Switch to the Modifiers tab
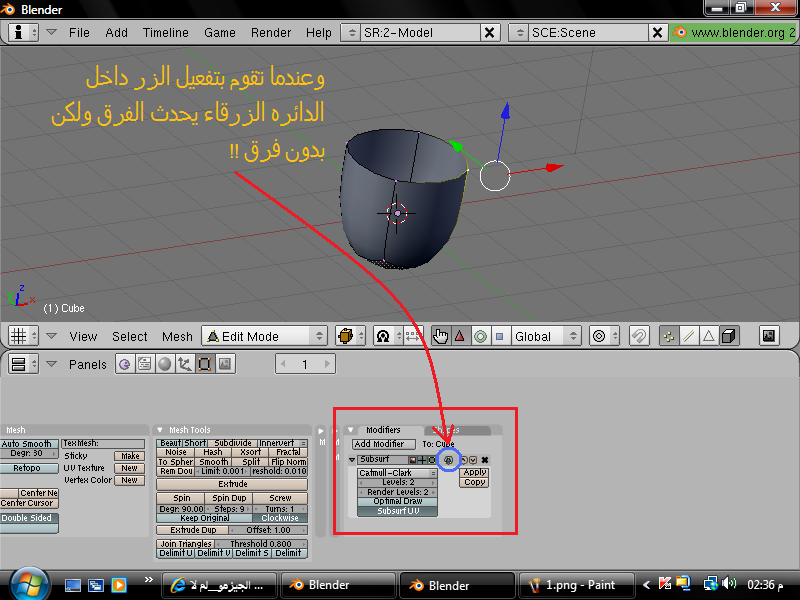The image size is (800, 600). click(383, 430)
